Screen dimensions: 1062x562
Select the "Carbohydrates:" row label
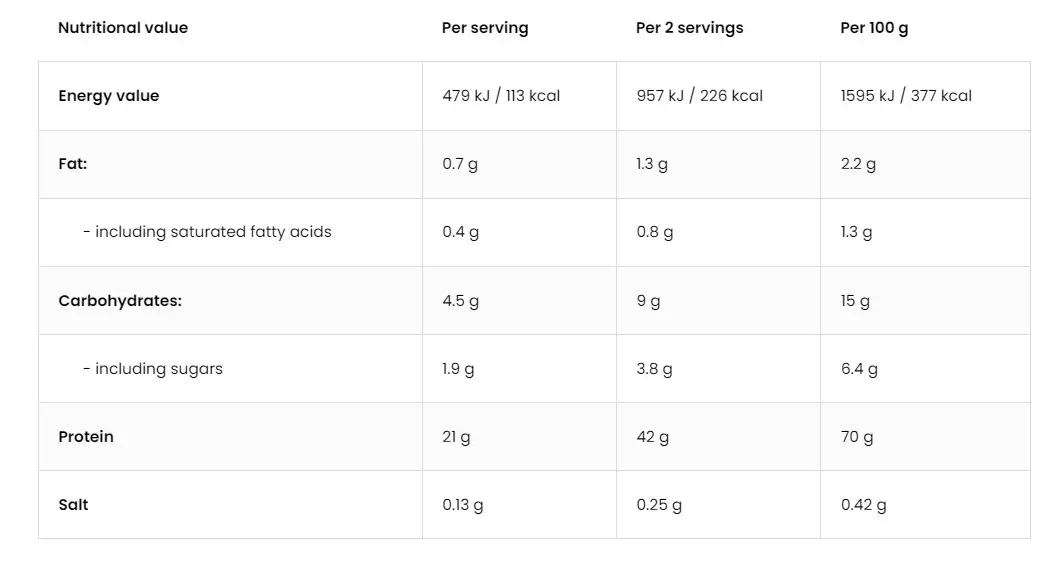[x=120, y=300]
